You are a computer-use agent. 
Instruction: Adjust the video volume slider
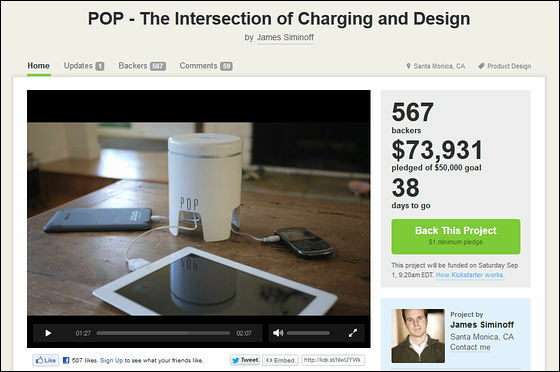click(x=308, y=333)
